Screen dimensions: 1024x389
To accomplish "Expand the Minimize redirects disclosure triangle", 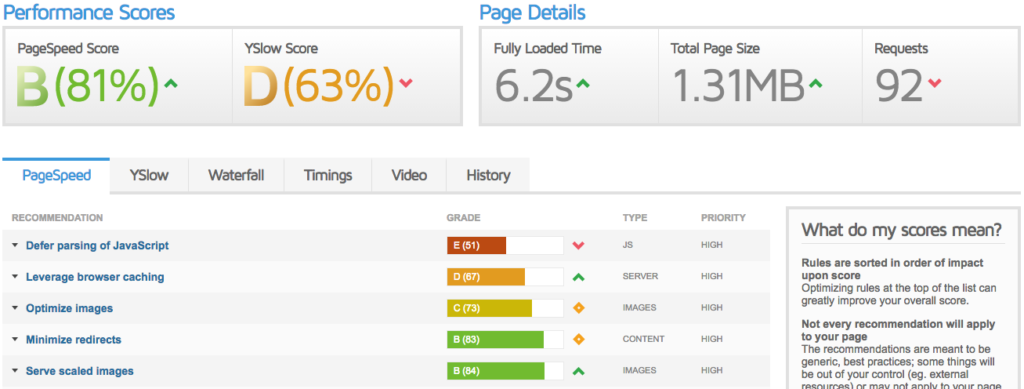I will 15,339.
